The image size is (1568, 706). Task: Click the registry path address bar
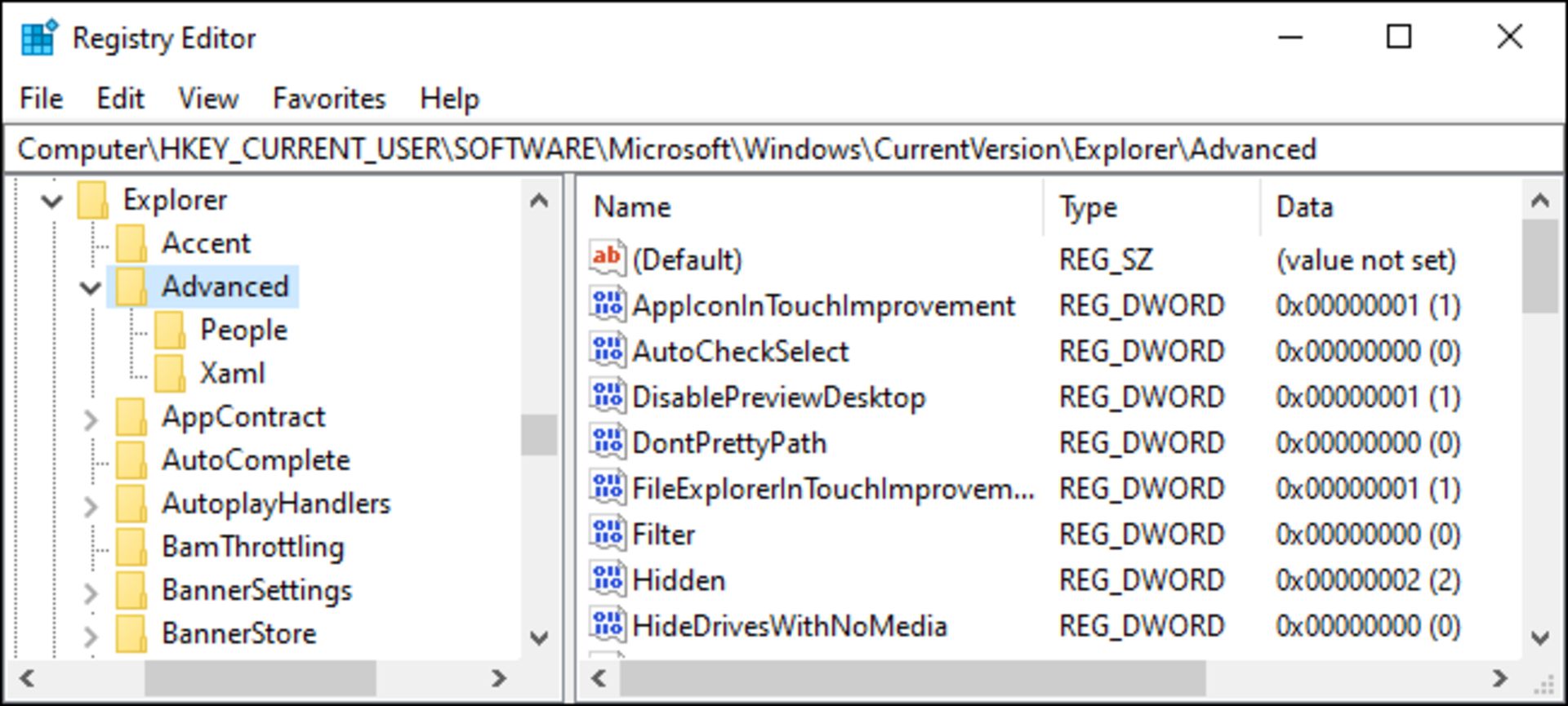[x=784, y=149]
